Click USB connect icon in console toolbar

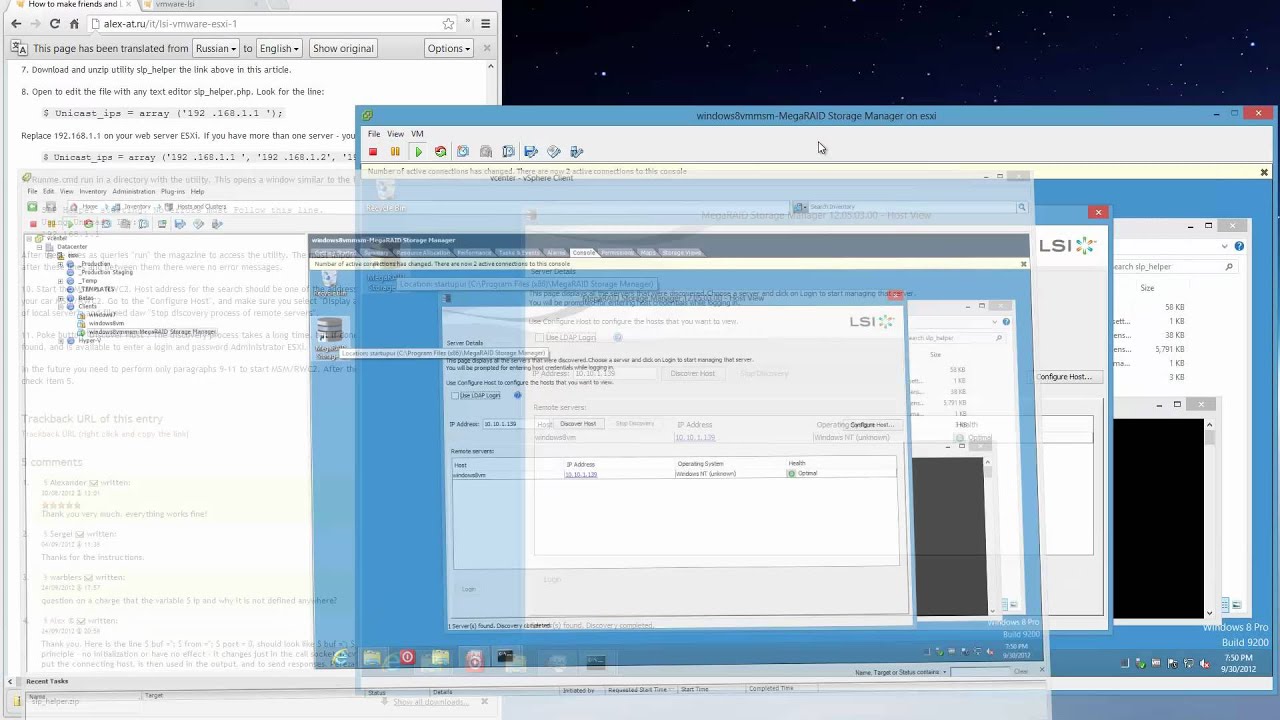576,152
